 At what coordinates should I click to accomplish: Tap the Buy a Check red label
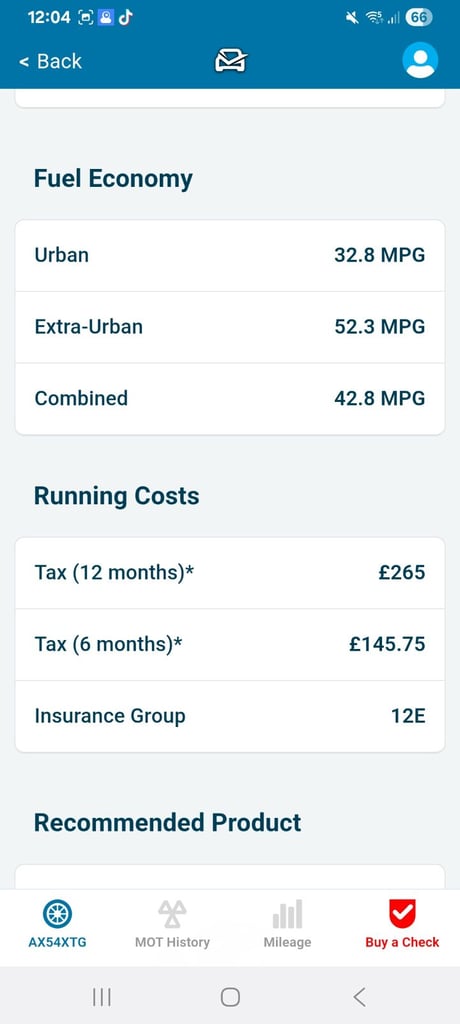point(402,942)
